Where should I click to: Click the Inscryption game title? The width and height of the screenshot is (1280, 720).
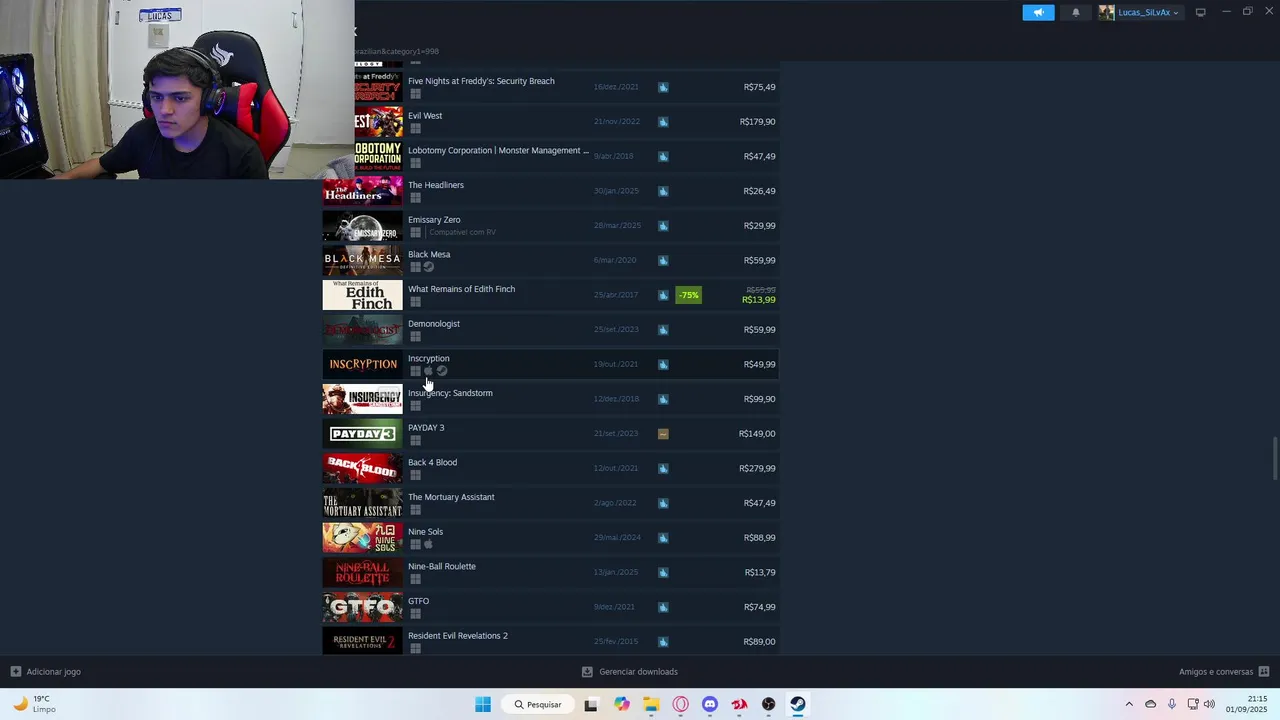coord(428,358)
